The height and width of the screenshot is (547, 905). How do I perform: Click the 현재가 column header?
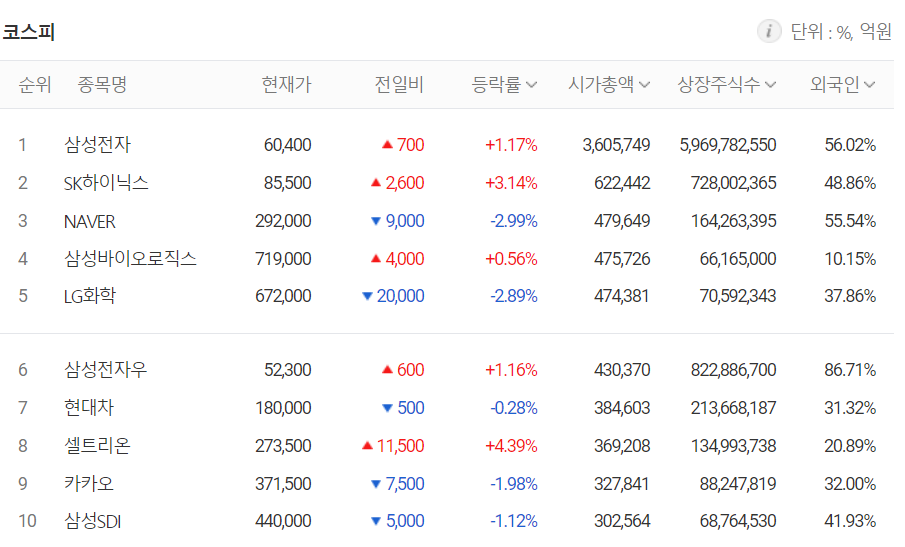[286, 85]
